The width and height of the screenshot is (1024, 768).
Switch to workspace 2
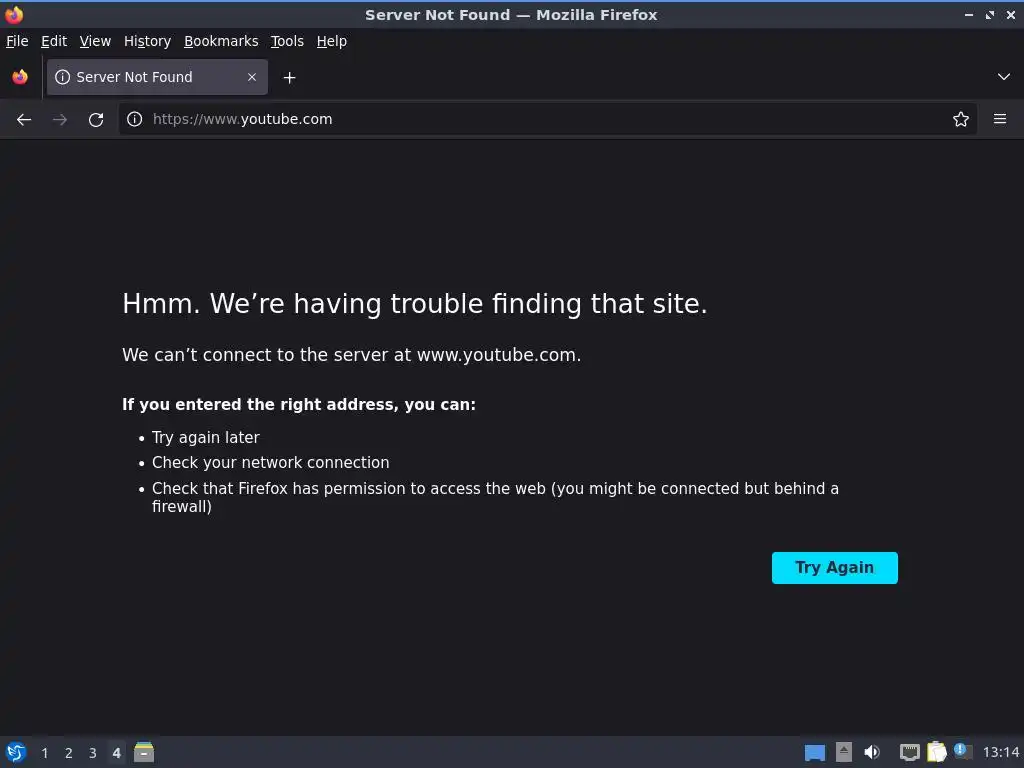69,753
